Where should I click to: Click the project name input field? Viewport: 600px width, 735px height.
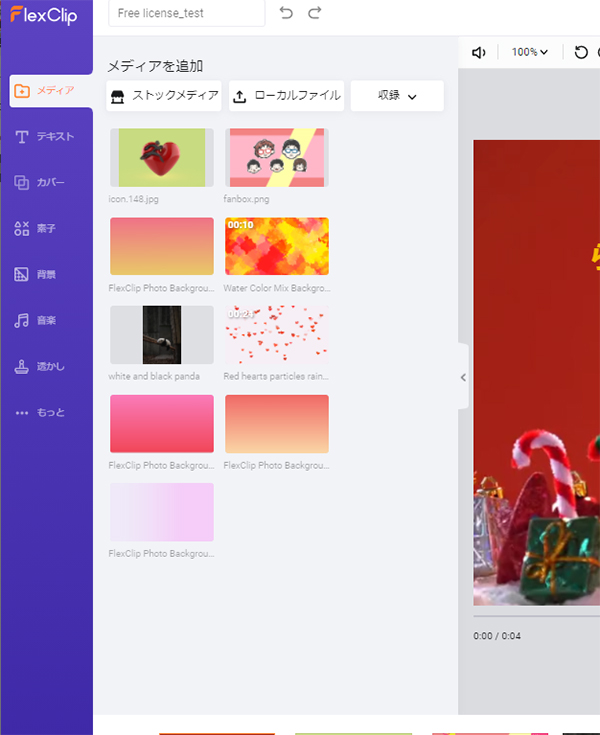click(x=186, y=13)
